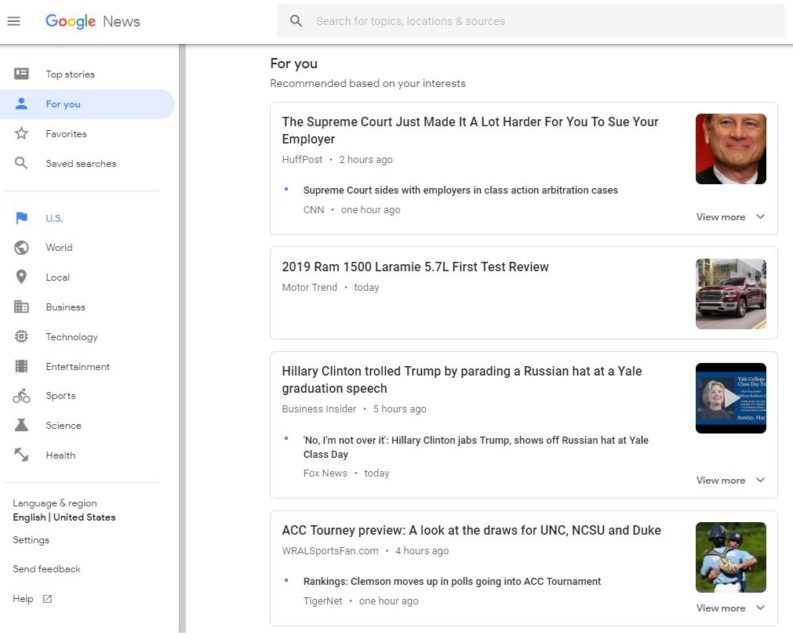Click View more on ACC Tourney card
Image resolution: width=793 pixels, height=635 pixels.
click(x=721, y=608)
